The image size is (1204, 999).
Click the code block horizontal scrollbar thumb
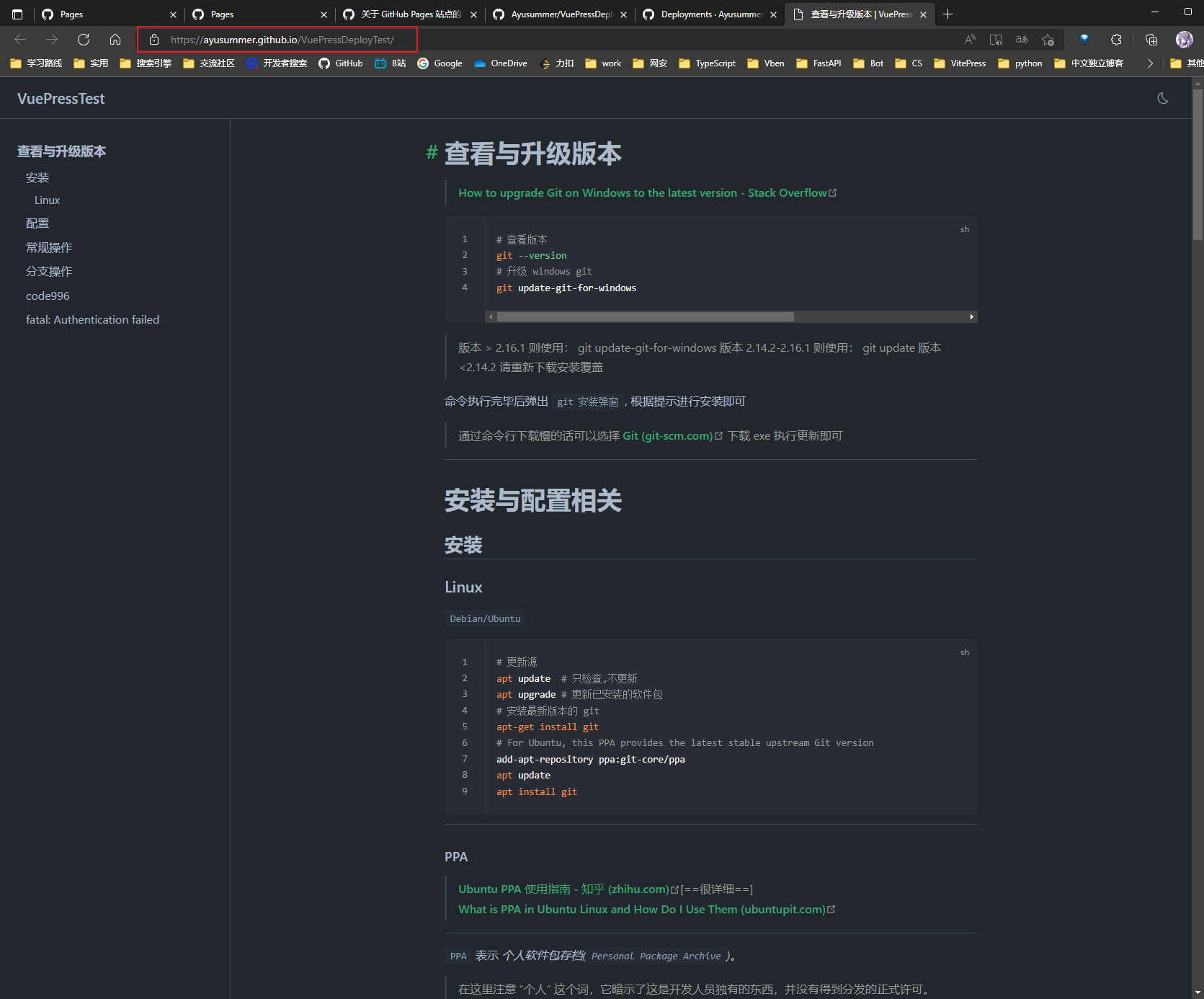645,316
